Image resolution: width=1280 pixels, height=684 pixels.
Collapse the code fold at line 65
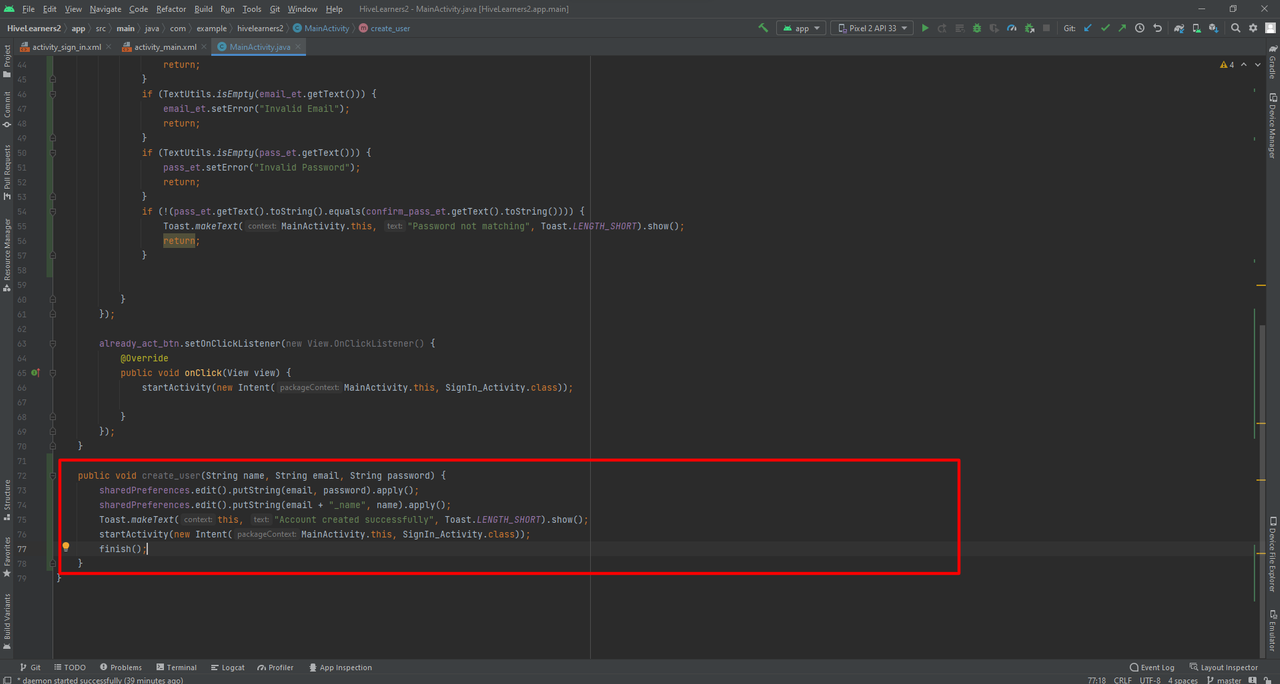tap(53, 372)
